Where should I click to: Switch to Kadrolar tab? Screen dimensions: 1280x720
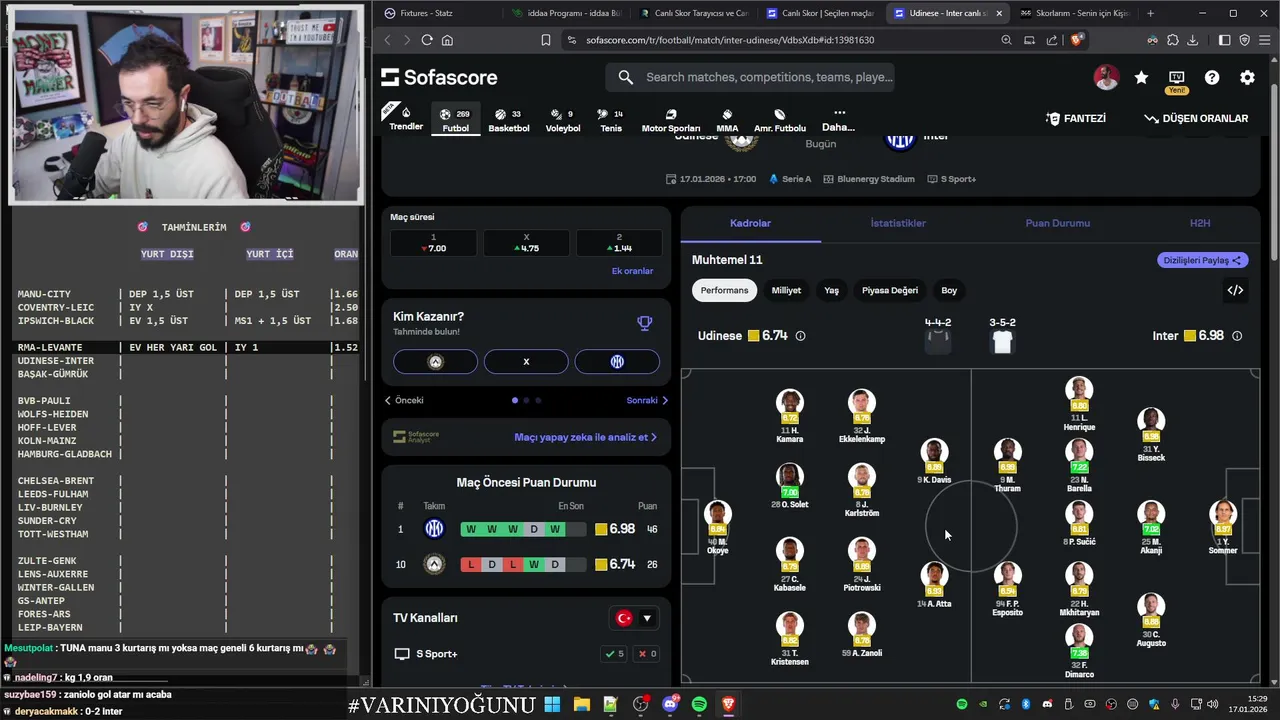pyautogui.click(x=750, y=223)
